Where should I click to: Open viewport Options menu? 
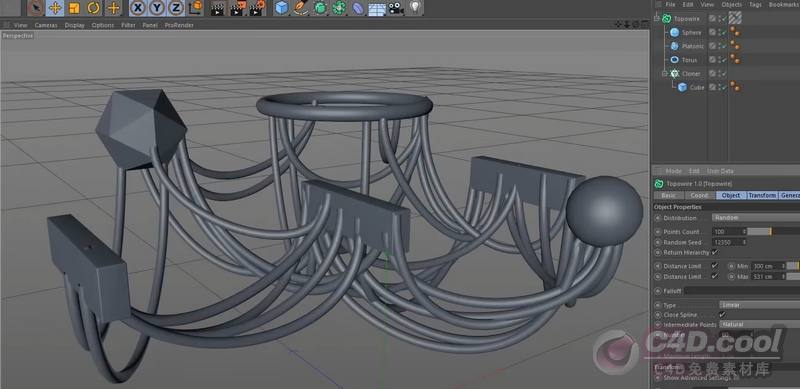[103, 25]
